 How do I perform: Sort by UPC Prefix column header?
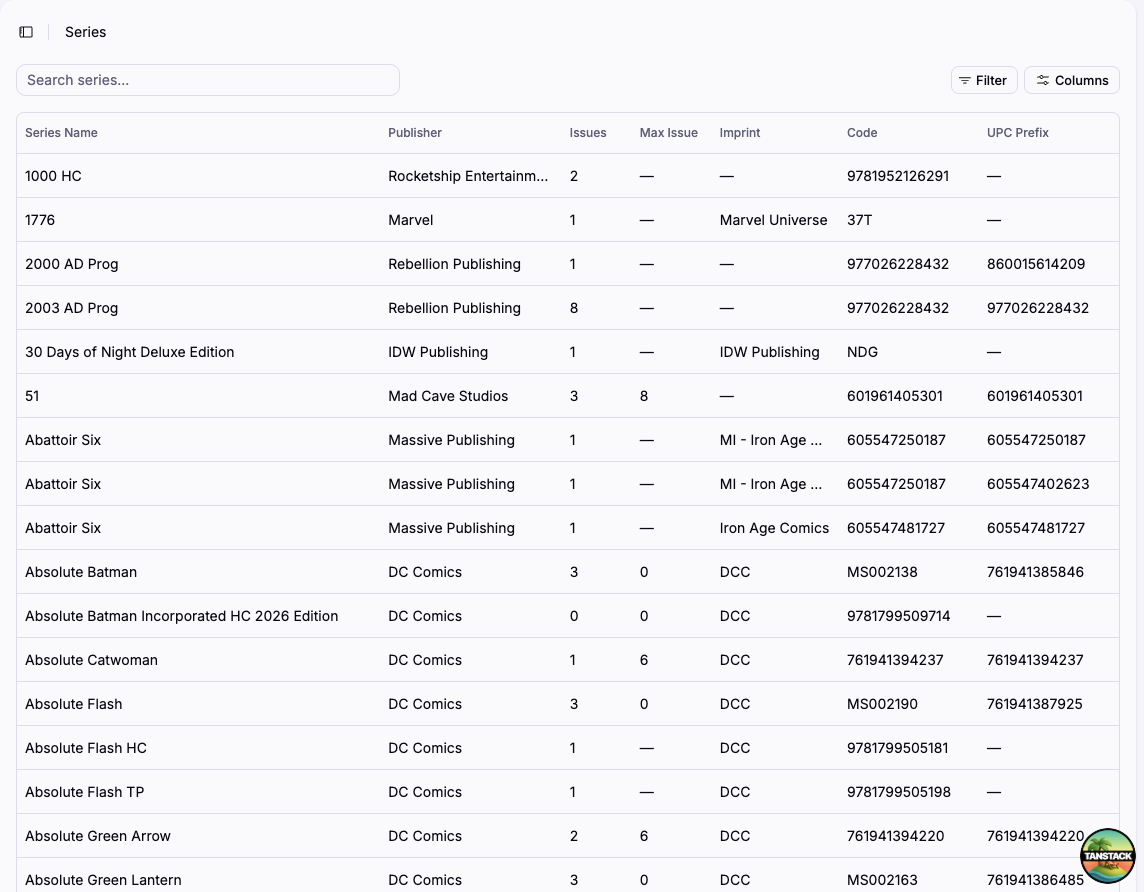click(x=1017, y=133)
